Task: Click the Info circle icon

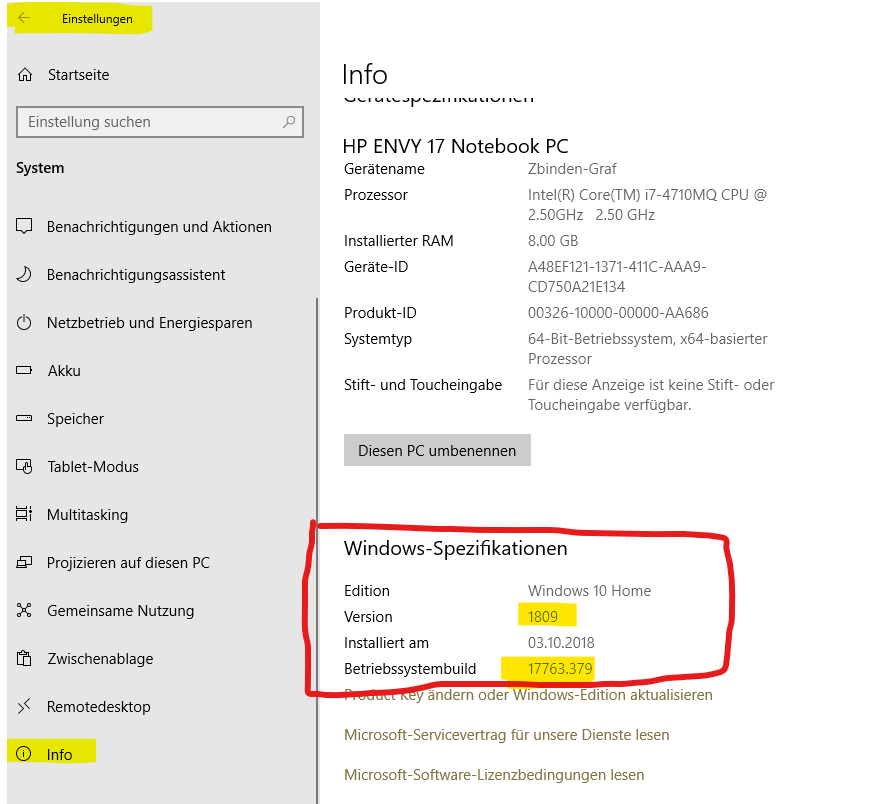Action: 24,754
